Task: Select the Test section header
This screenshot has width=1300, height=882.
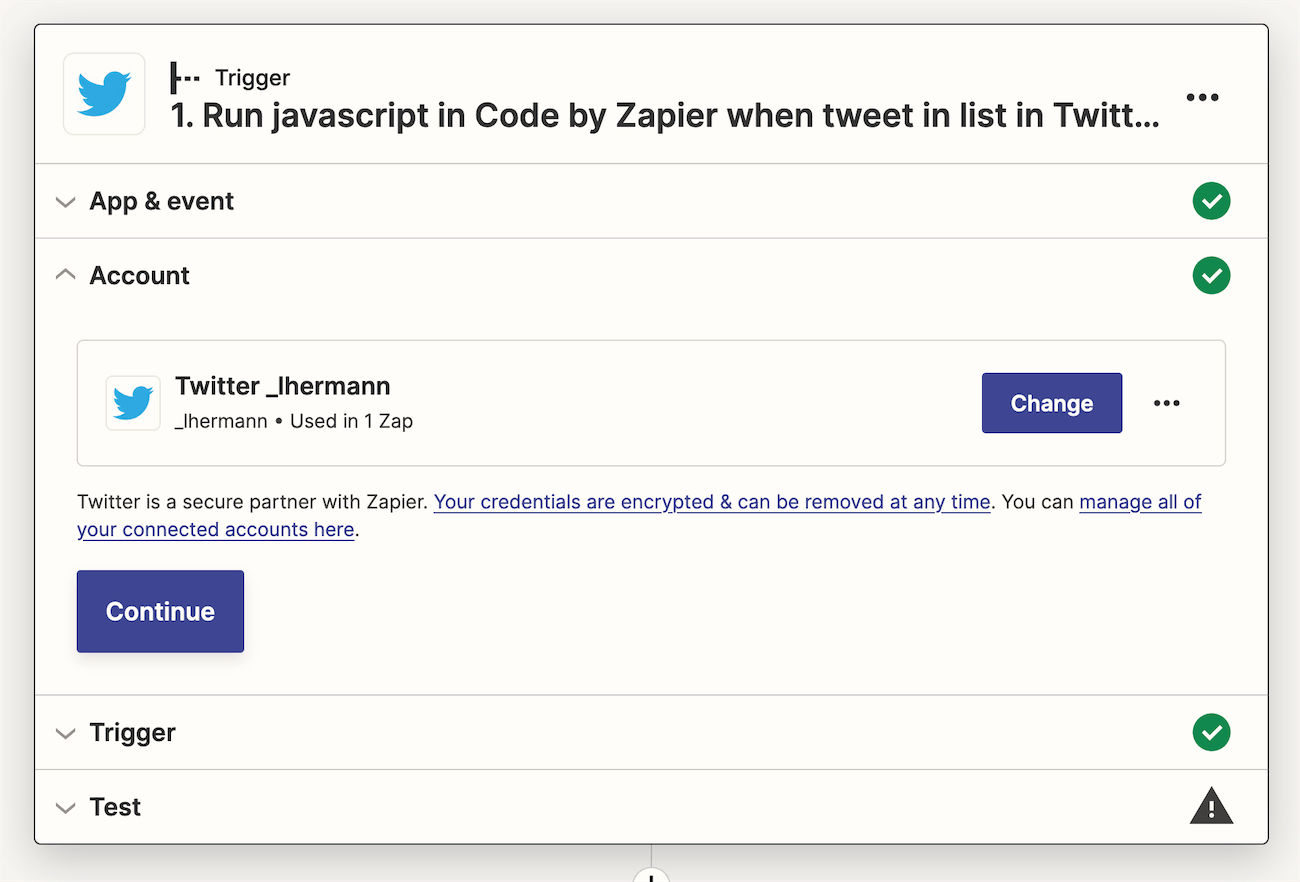Action: tap(115, 806)
